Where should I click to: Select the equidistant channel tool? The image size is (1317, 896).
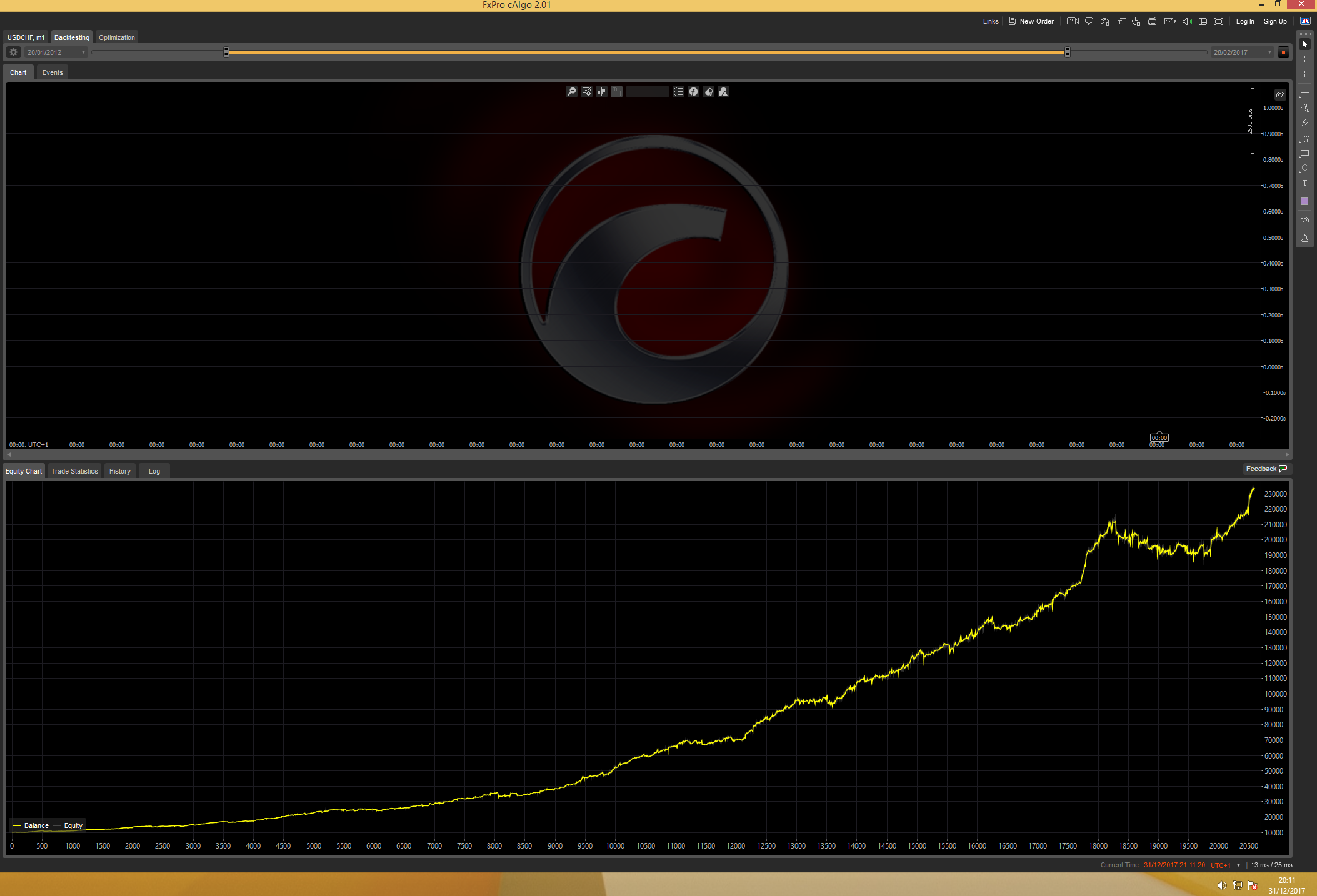[1304, 108]
